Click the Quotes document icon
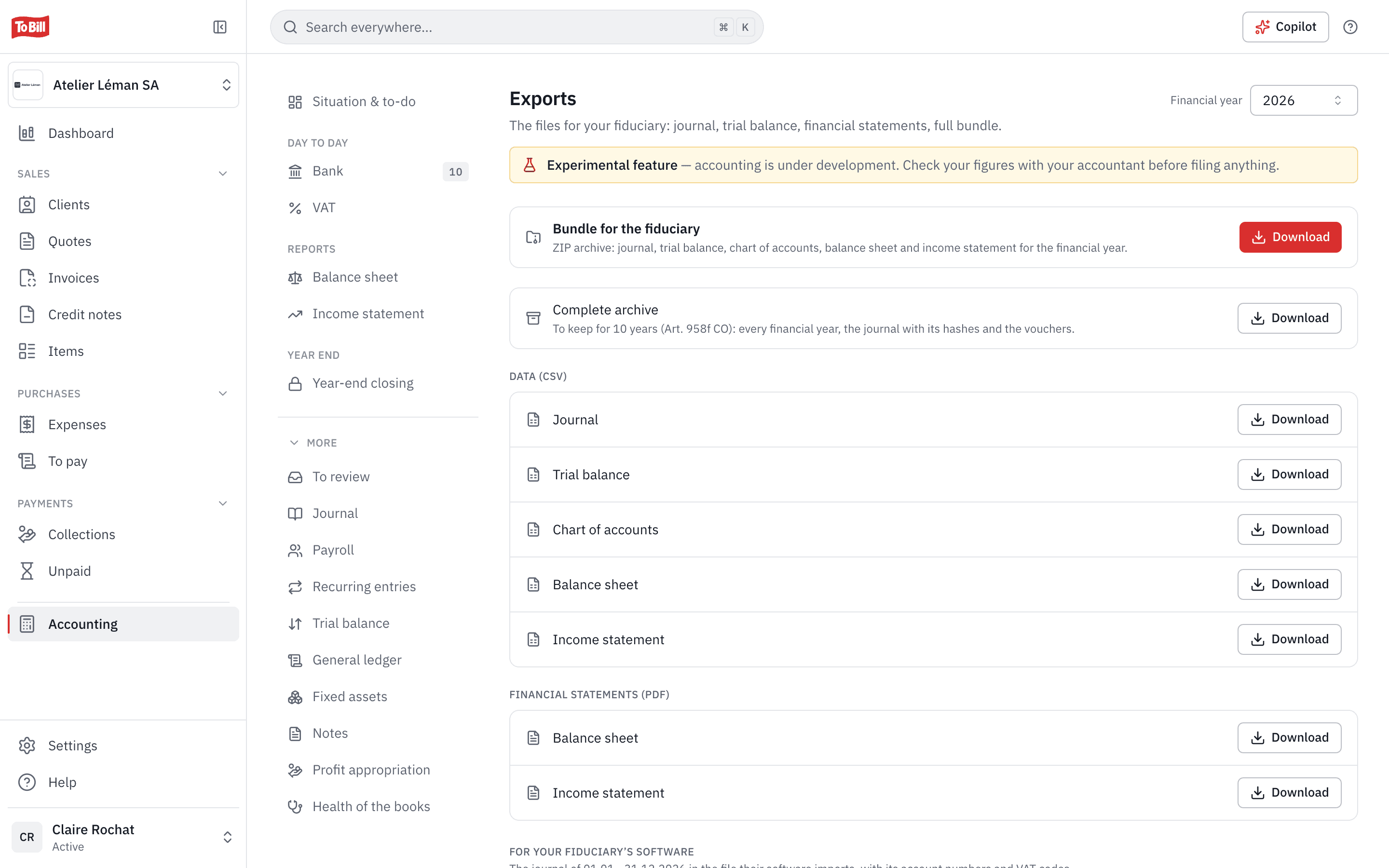This screenshot has height=868, width=1389. click(27, 241)
